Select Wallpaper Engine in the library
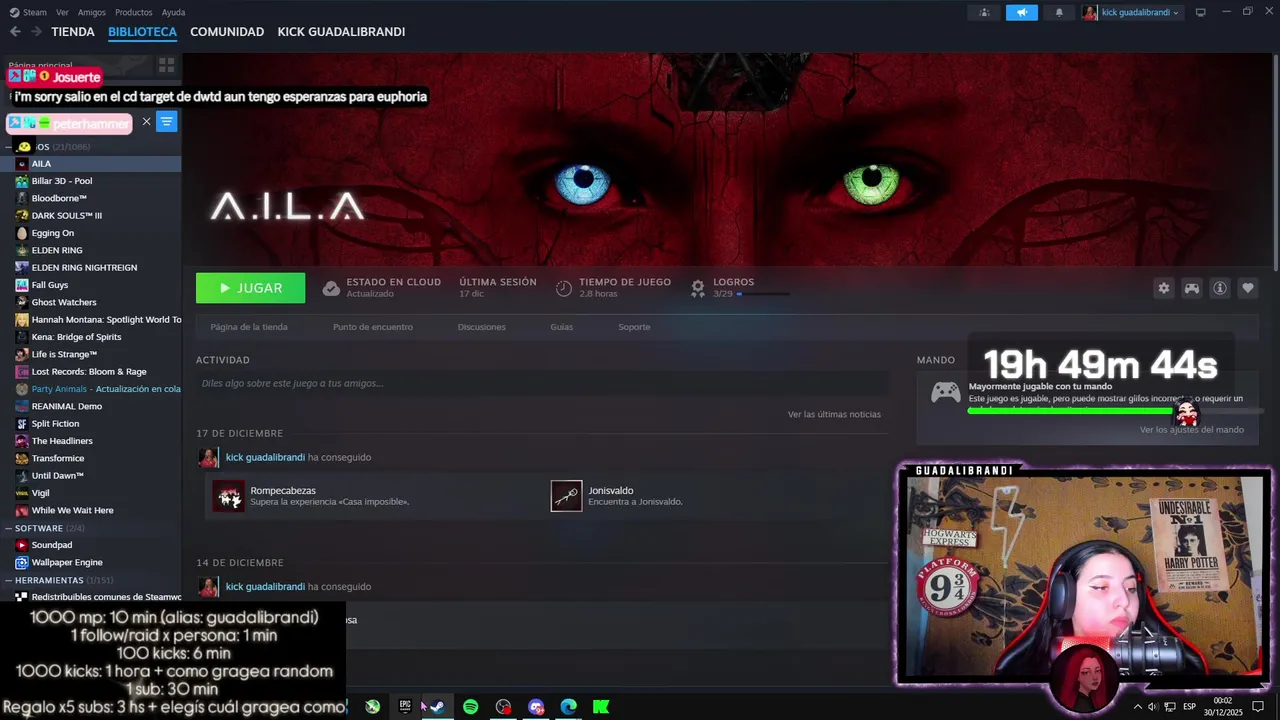The image size is (1280, 720). 90,562
